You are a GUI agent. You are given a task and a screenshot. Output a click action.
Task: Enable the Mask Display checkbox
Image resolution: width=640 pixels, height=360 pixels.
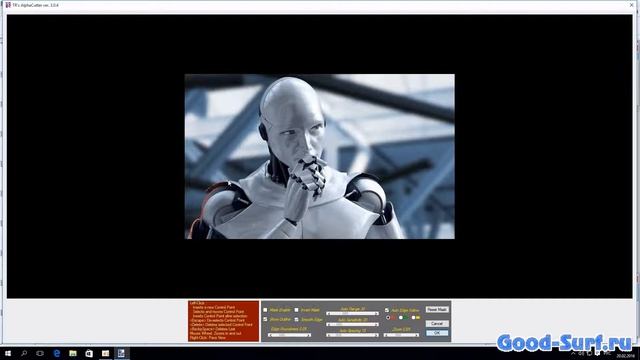(x=265, y=310)
